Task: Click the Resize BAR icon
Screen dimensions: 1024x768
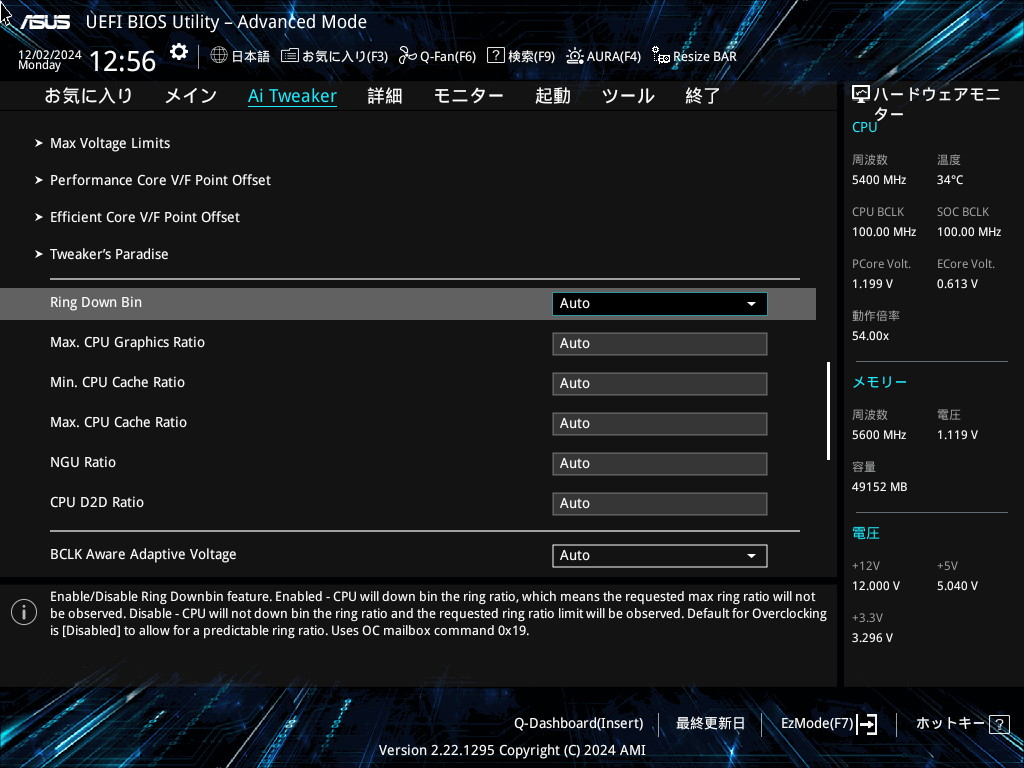Action: (661, 56)
